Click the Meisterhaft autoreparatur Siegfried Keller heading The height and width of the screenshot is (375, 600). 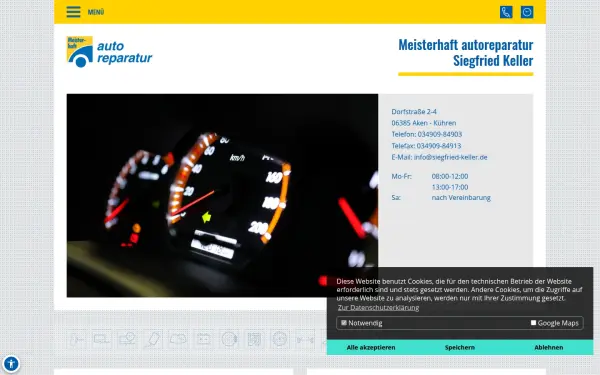[x=466, y=52]
